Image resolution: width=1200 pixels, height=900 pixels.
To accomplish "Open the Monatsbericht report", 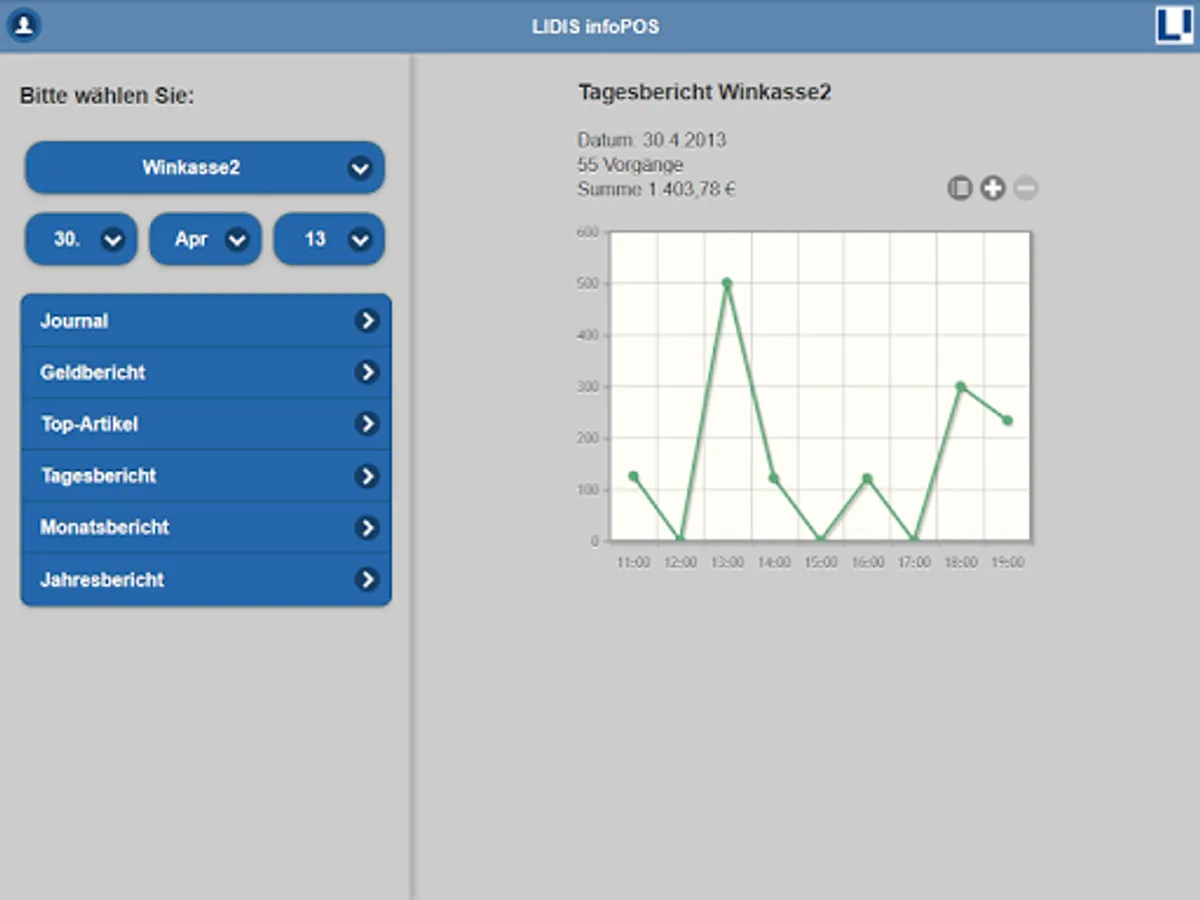I will point(206,527).
